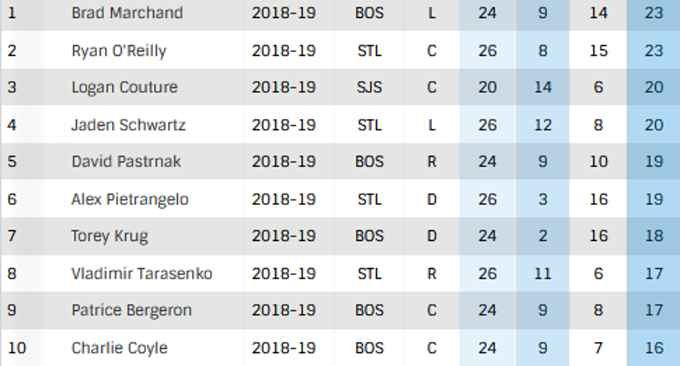Select Alex Pietrangelo's name
This screenshot has width=680, height=366.
pos(130,199)
